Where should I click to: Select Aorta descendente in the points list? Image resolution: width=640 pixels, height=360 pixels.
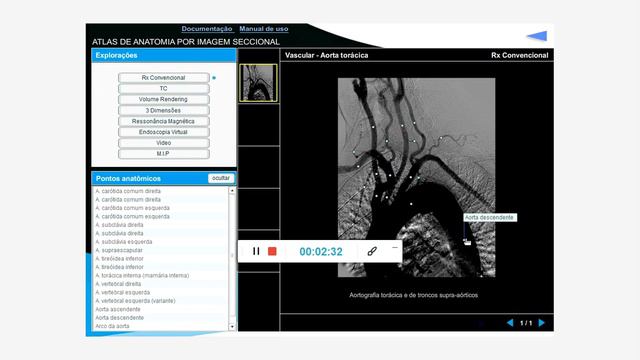(x=120, y=318)
